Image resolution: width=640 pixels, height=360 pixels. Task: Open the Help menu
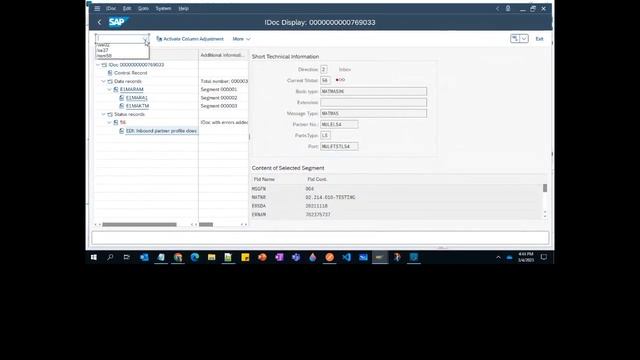click(x=184, y=8)
